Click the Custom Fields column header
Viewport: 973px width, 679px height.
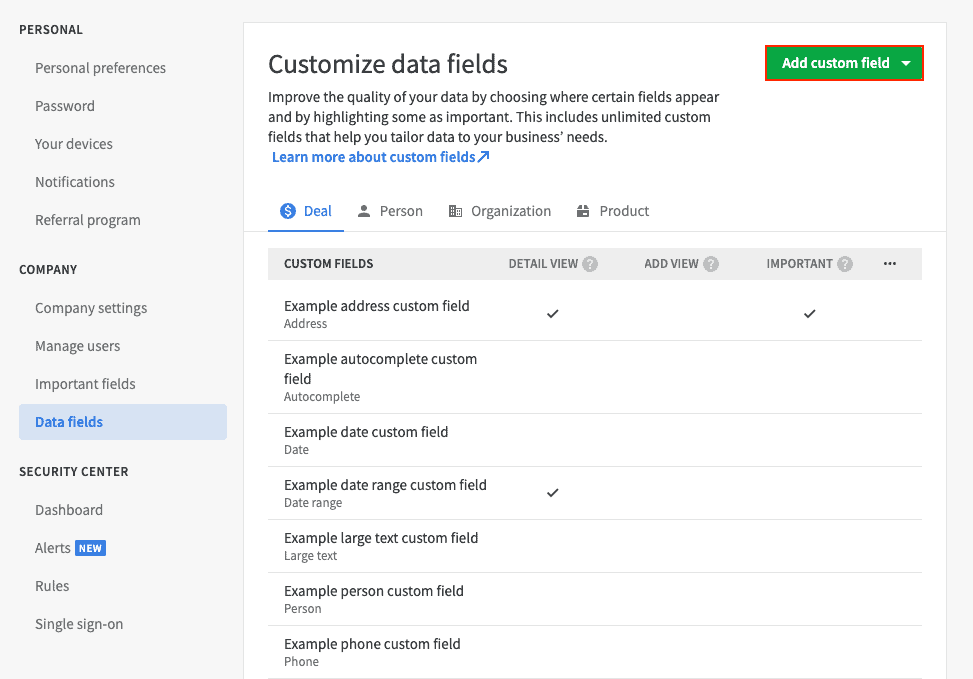point(329,264)
